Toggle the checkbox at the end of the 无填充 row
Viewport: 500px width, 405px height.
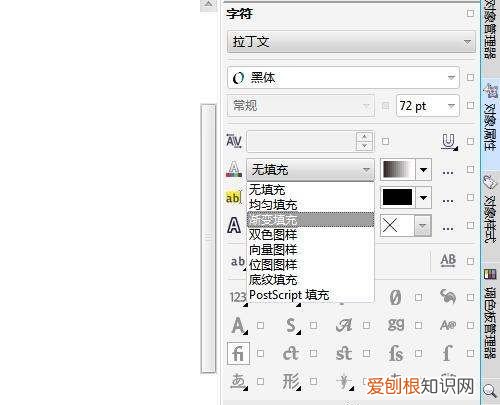click(470, 169)
